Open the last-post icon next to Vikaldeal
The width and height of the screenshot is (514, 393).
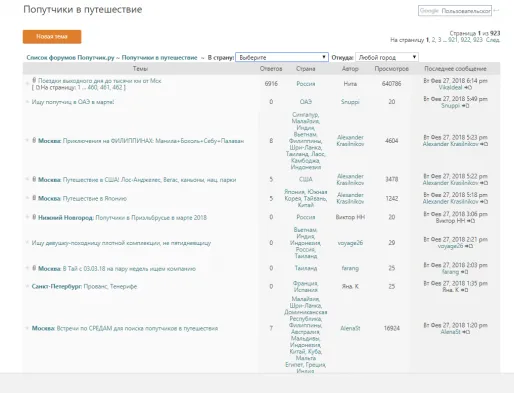click(468, 88)
